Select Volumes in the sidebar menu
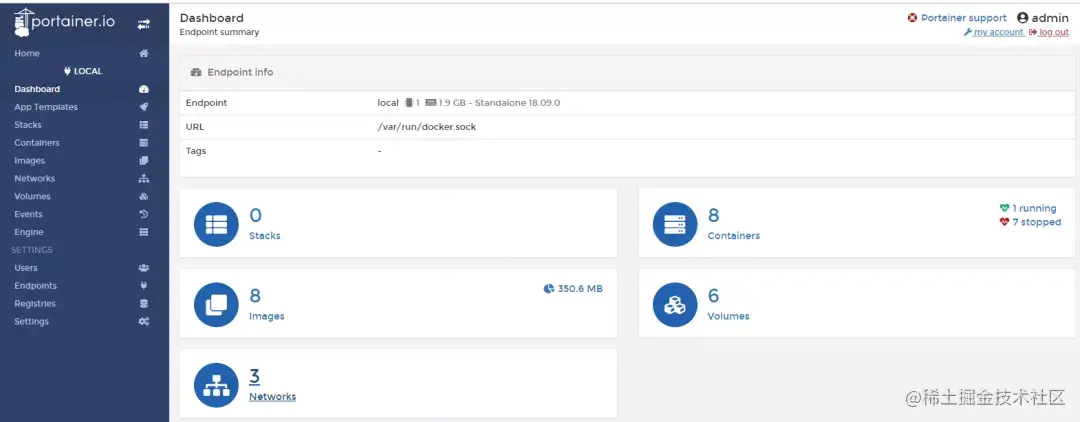Image resolution: width=1080 pixels, height=422 pixels. (x=32, y=197)
